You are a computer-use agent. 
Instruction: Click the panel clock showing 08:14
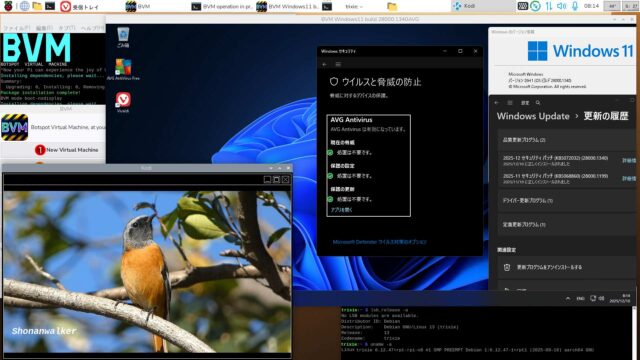coord(591,6)
